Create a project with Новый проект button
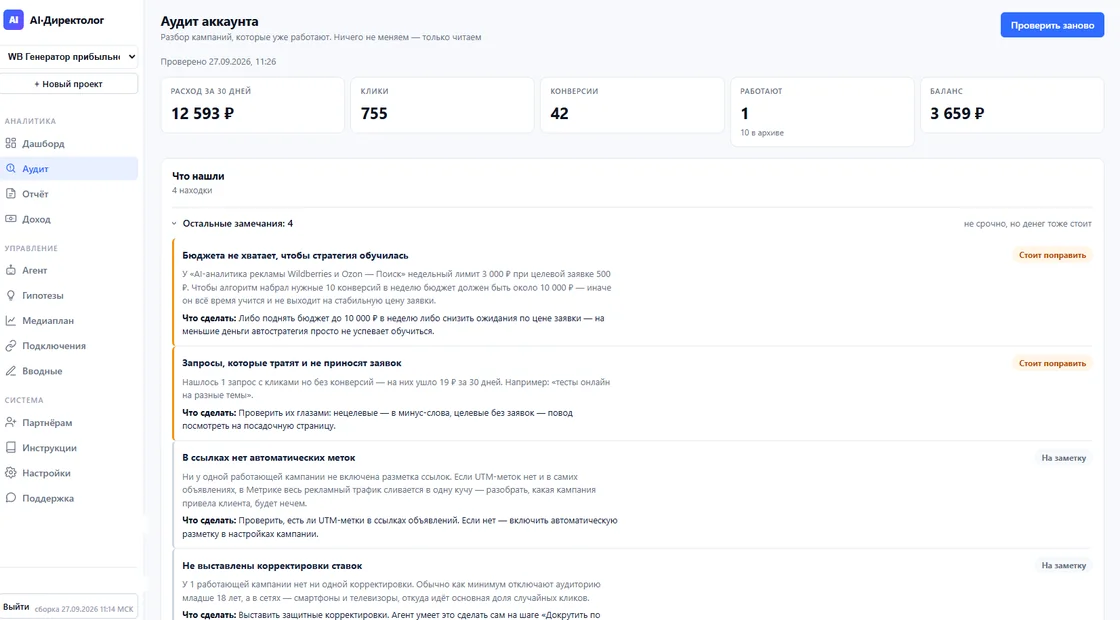The height and width of the screenshot is (620, 1120). click(69, 84)
